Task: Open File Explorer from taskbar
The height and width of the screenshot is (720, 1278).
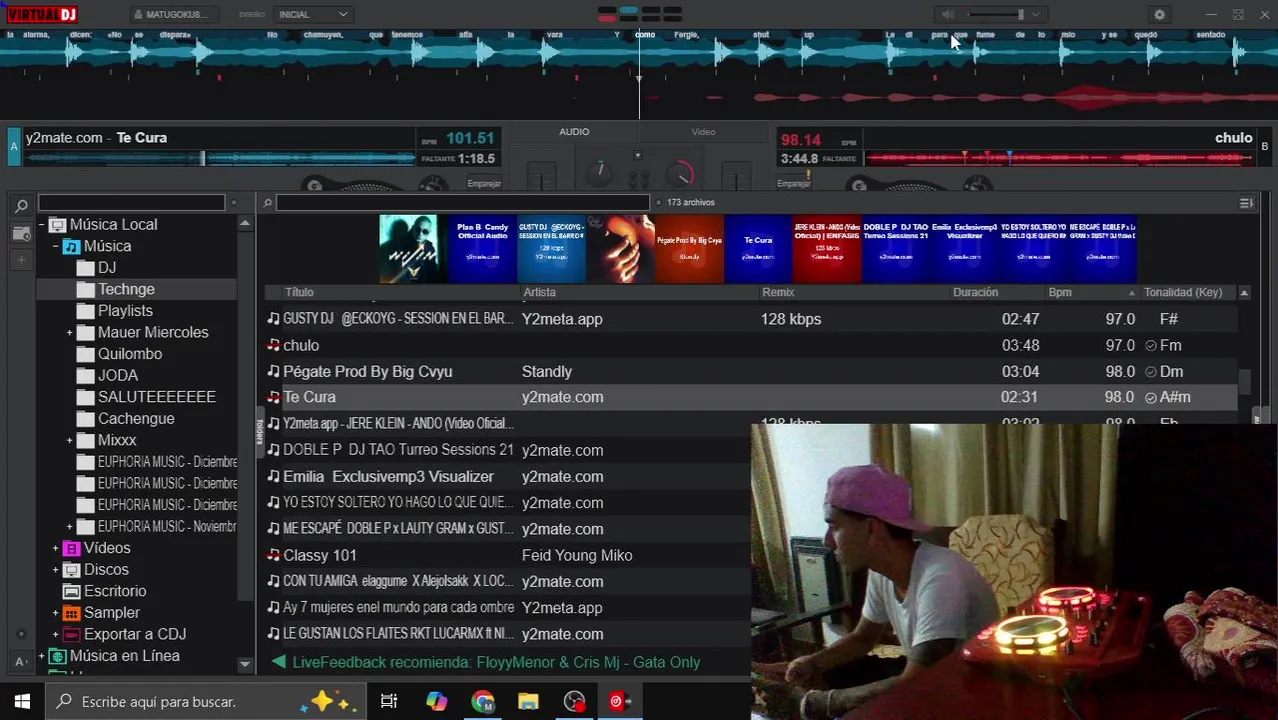Action: click(528, 701)
